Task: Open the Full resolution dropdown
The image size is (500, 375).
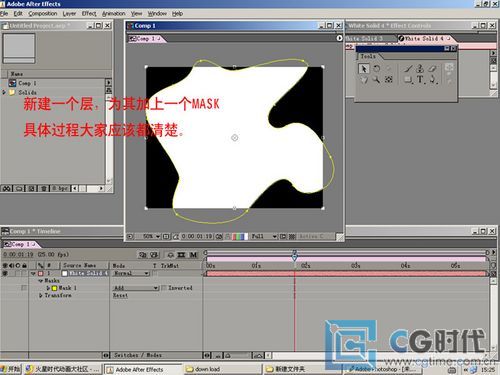Action: tap(264, 236)
